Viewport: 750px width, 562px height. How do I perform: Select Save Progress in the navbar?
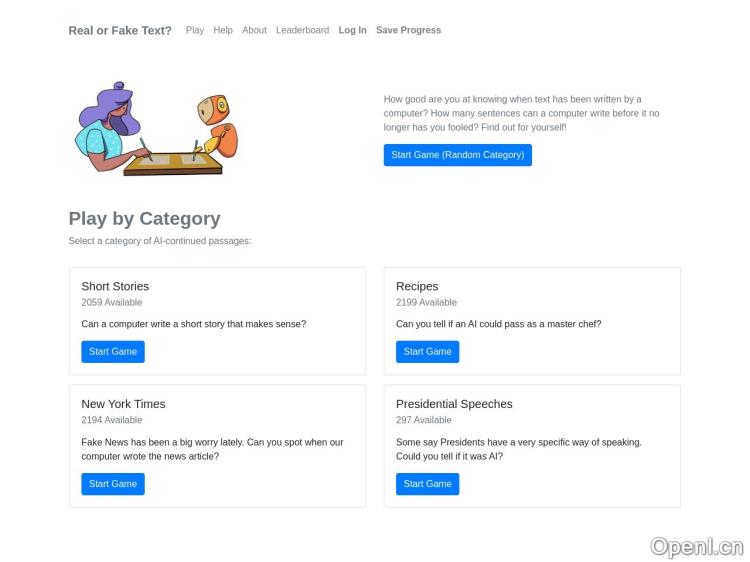coord(408,30)
